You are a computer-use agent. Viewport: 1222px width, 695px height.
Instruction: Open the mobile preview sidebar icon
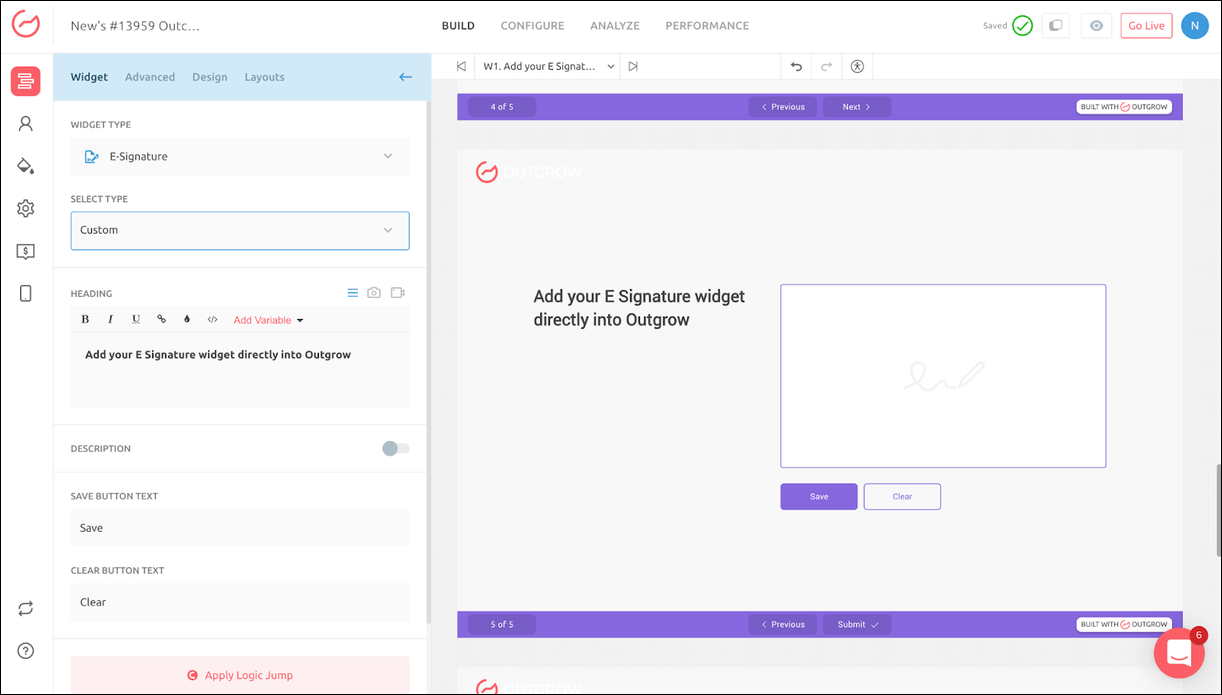(26, 293)
